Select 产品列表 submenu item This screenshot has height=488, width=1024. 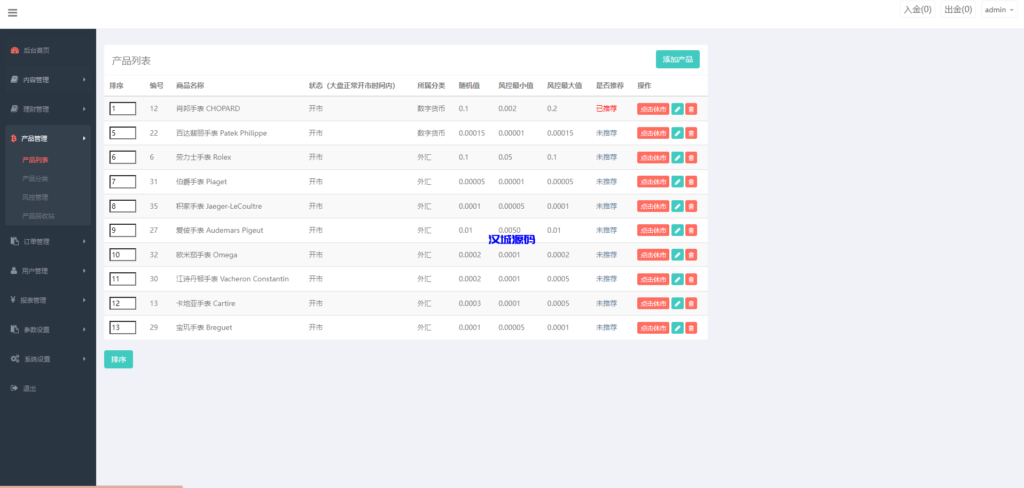(35, 159)
